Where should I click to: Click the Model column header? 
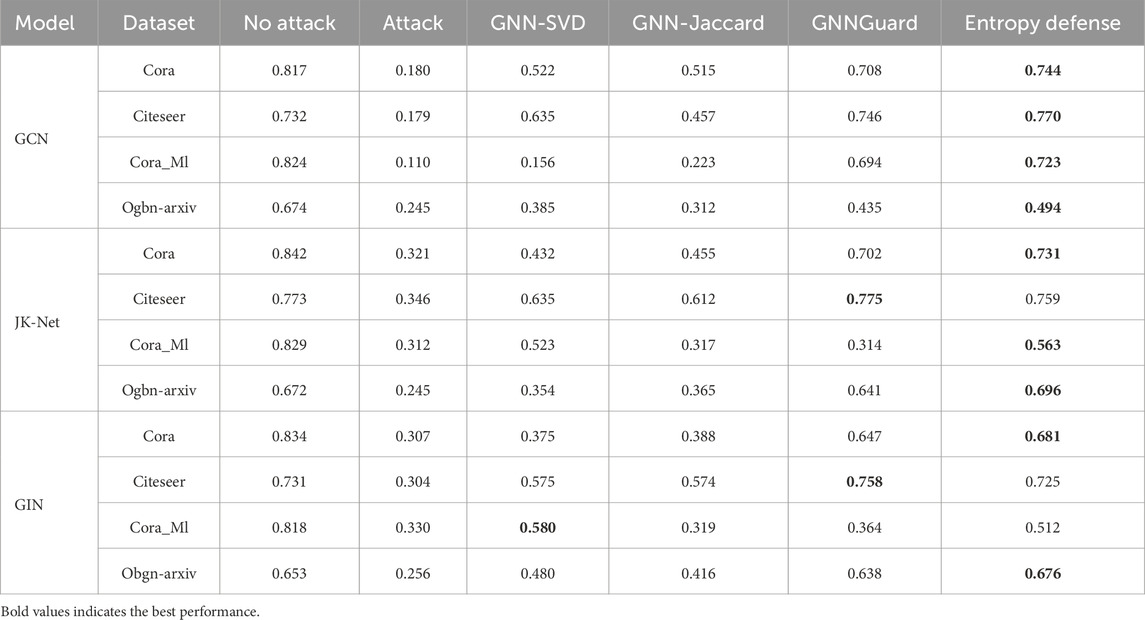coord(45,23)
